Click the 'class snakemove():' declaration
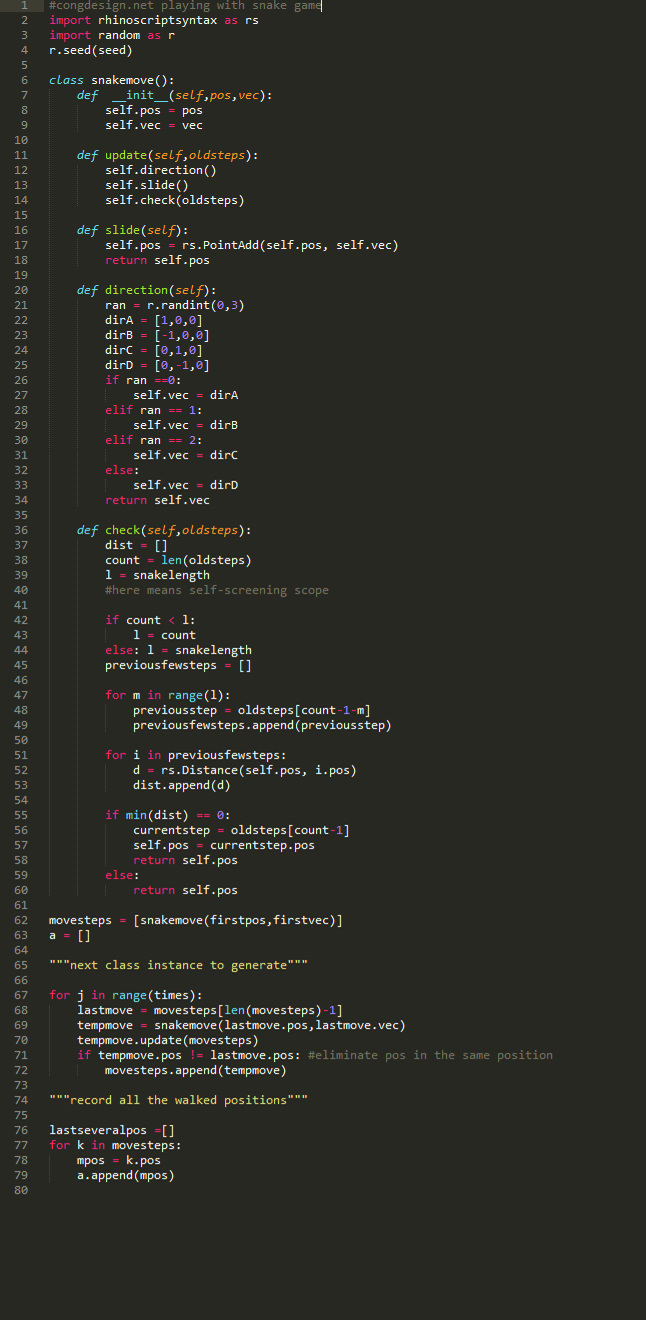 (112, 80)
